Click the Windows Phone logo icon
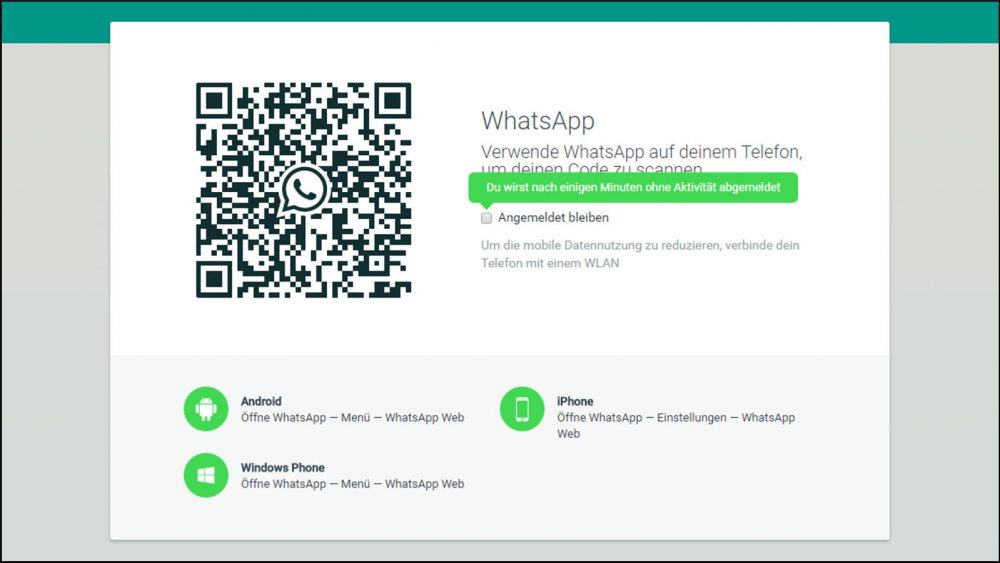1000x563 pixels. click(206, 475)
